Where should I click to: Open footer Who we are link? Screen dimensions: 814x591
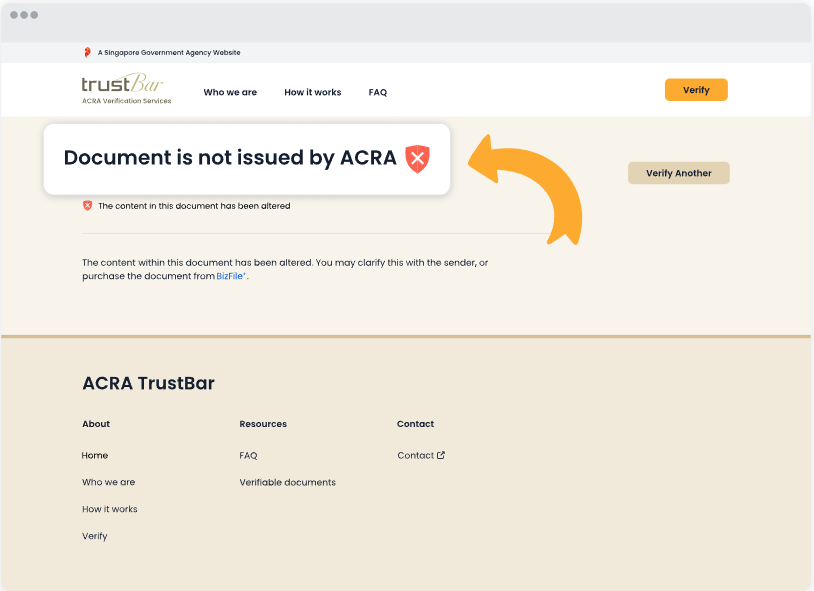(108, 482)
